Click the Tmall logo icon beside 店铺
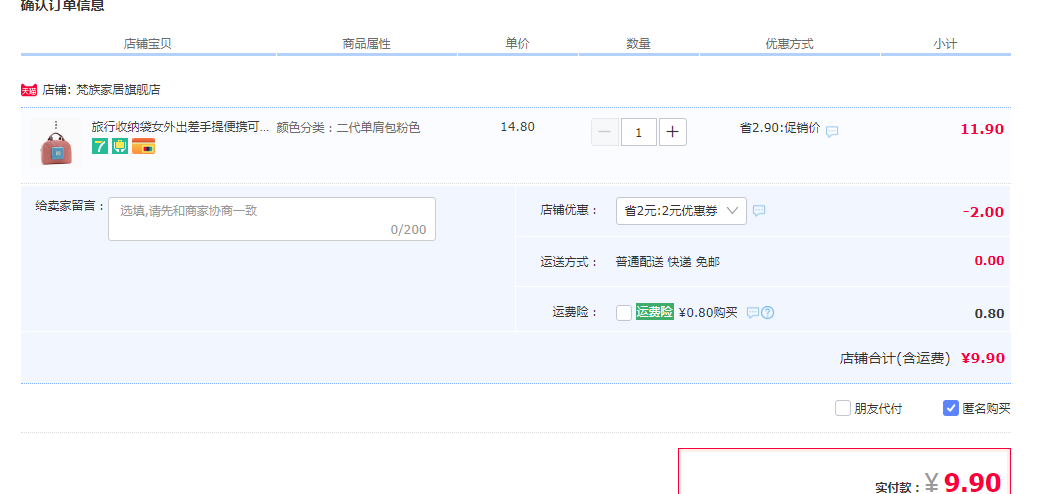Screen dimensions: 1038x494 click(x=28, y=90)
